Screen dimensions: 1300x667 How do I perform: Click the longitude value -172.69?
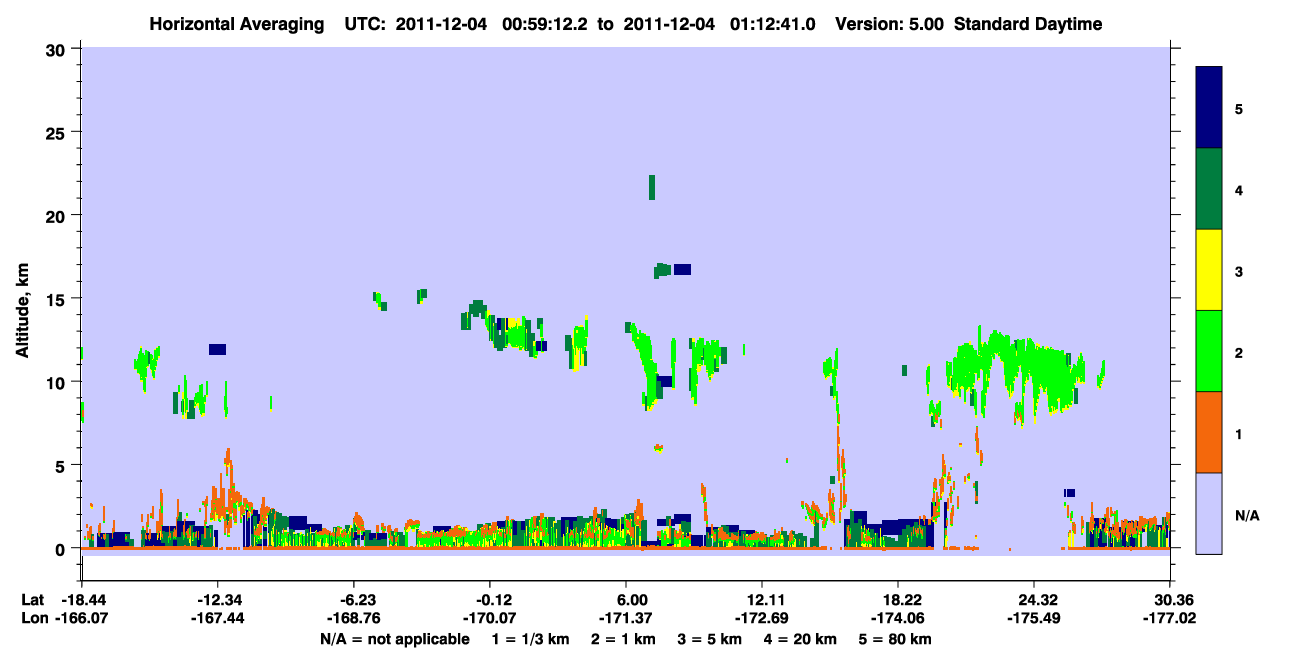point(762,618)
